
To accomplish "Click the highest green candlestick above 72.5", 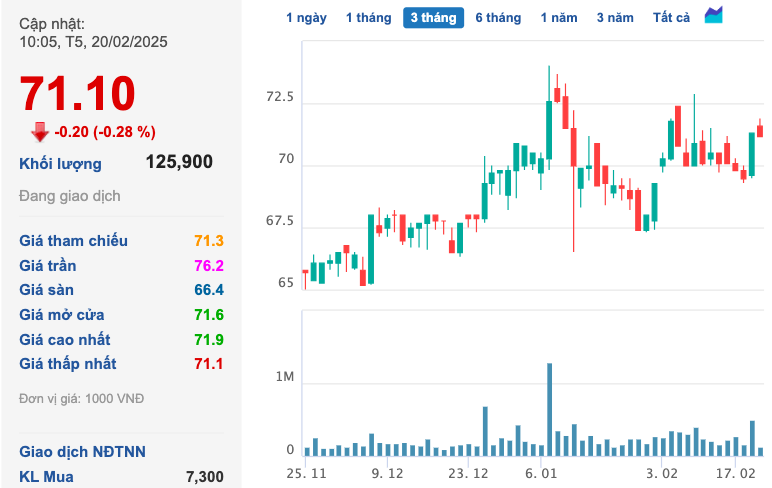I will pyautogui.click(x=550, y=128).
